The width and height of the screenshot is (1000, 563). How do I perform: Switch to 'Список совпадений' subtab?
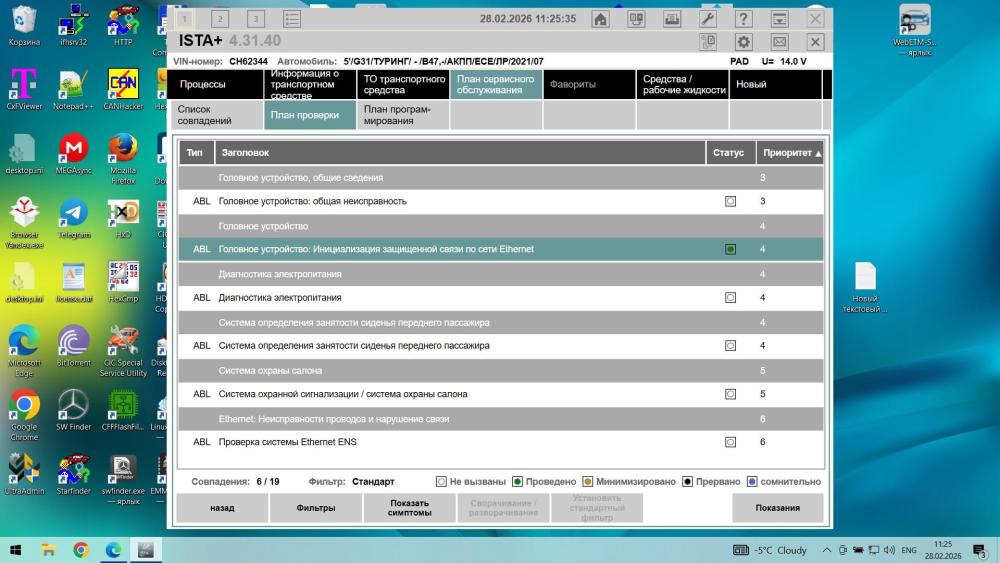point(217,115)
